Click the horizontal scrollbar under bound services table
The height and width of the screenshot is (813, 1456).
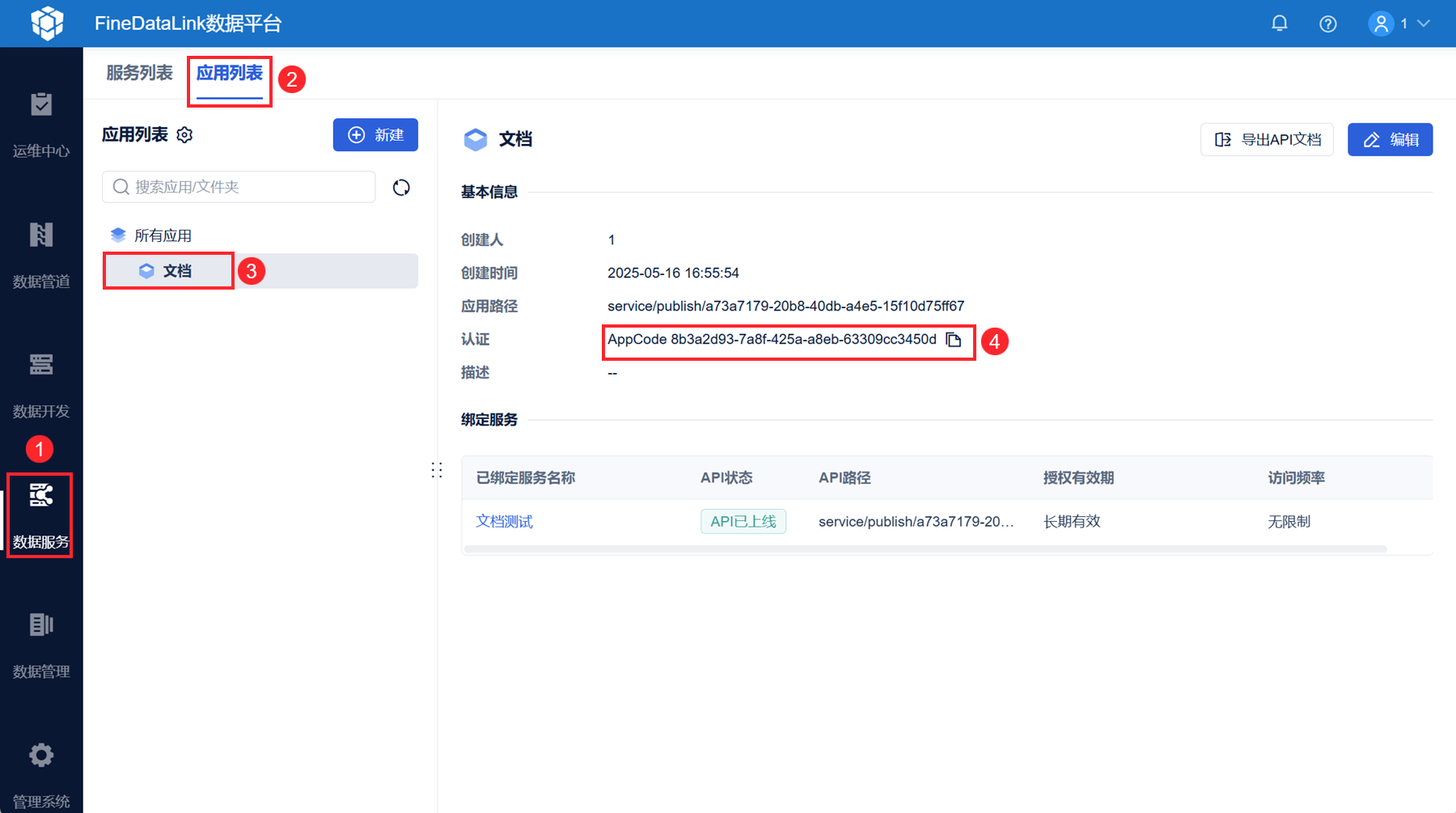pyautogui.click(x=925, y=549)
